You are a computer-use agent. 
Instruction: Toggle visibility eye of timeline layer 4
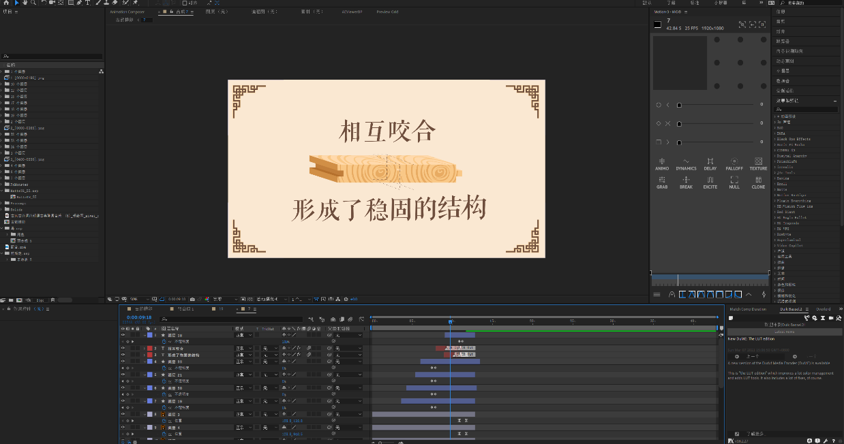124,362
